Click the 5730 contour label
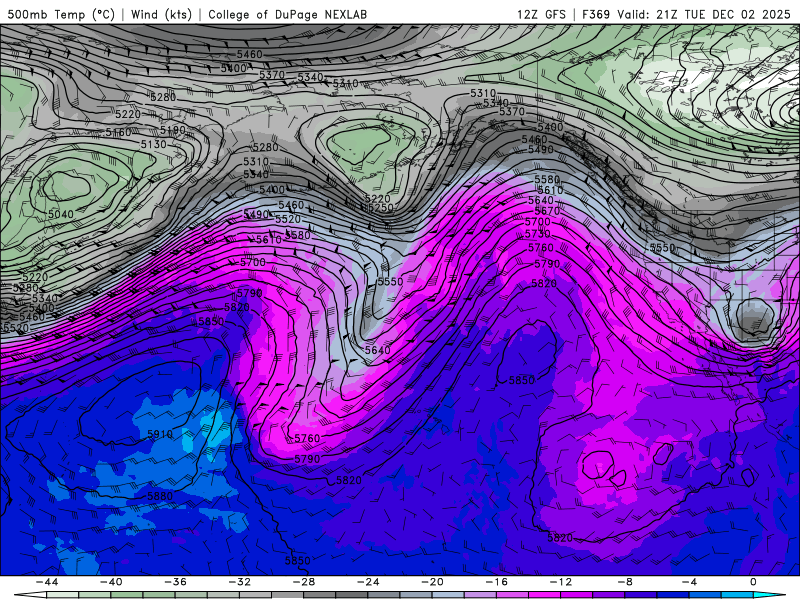This screenshot has height=600, width=800. [x=538, y=234]
